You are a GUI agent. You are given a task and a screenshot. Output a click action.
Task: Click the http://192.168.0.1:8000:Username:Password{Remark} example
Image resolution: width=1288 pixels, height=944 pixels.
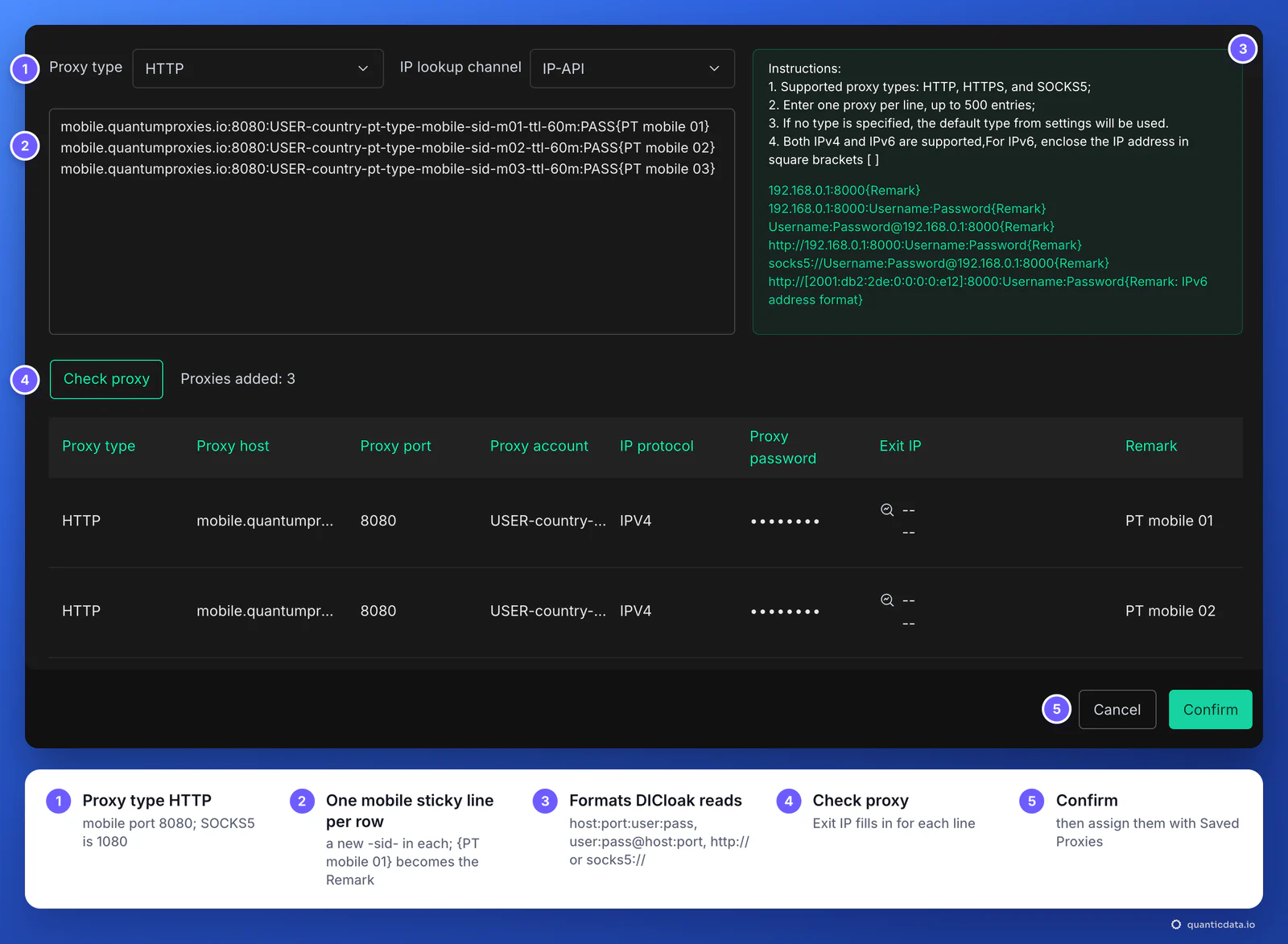point(925,245)
